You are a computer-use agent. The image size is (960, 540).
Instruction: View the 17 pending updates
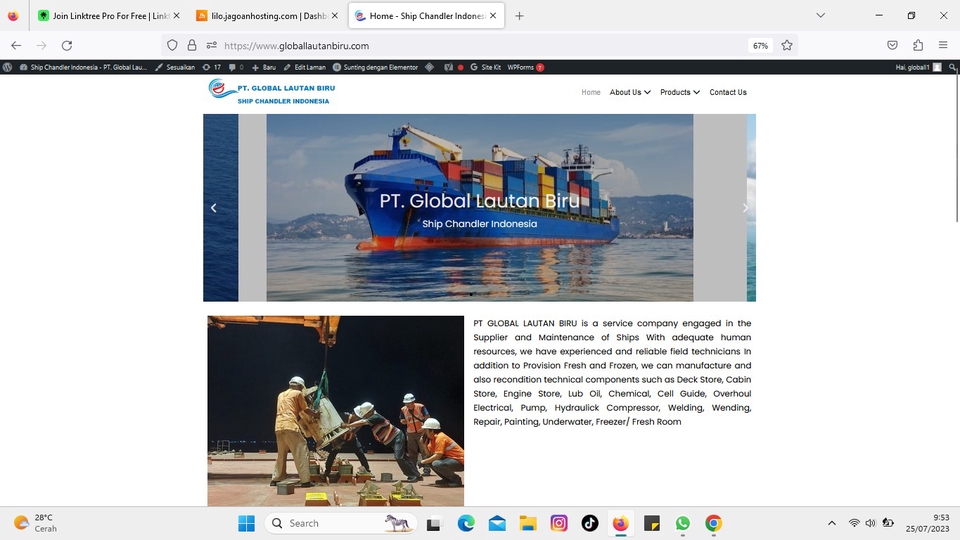[212, 67]
